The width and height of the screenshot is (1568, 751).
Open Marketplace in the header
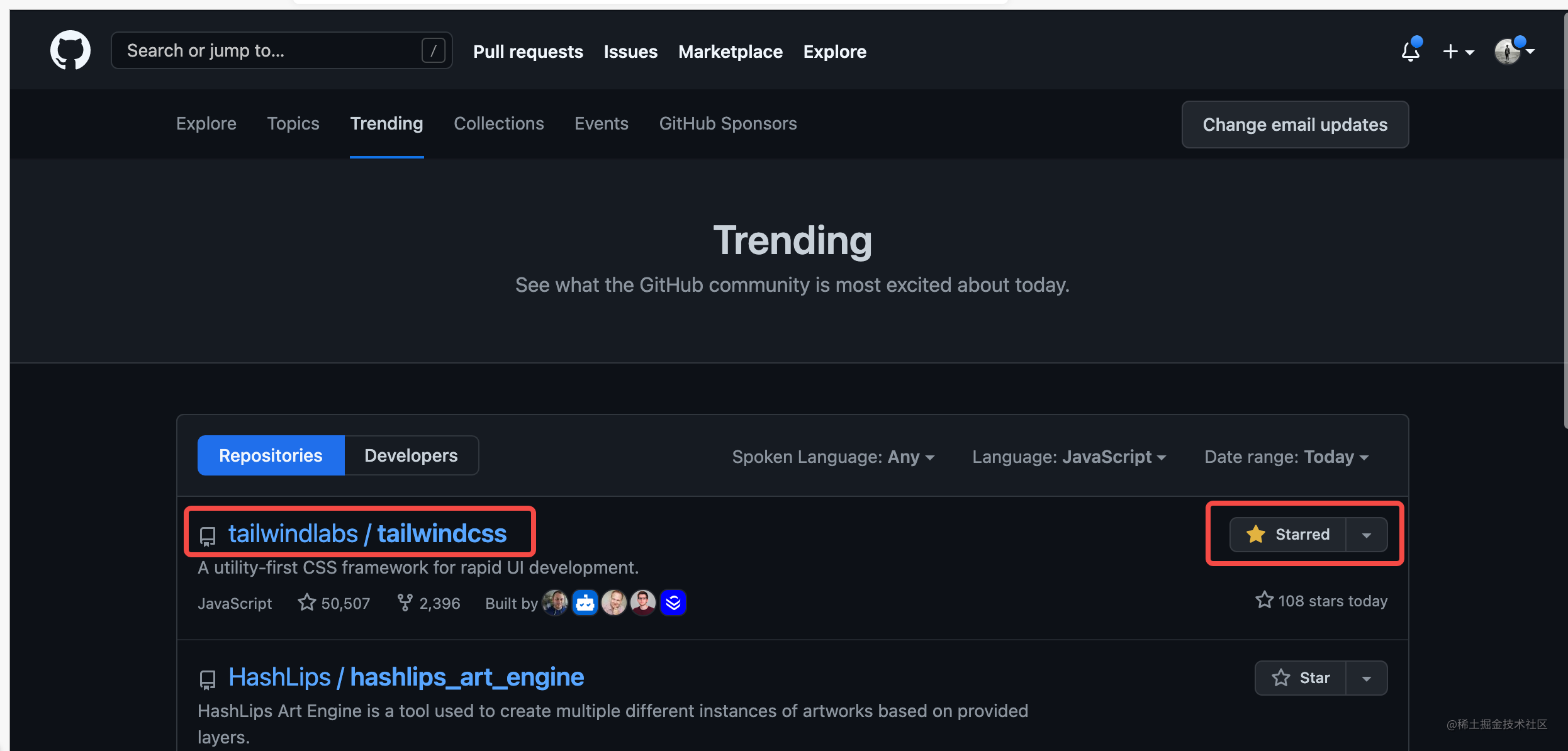tap(731, 52)
